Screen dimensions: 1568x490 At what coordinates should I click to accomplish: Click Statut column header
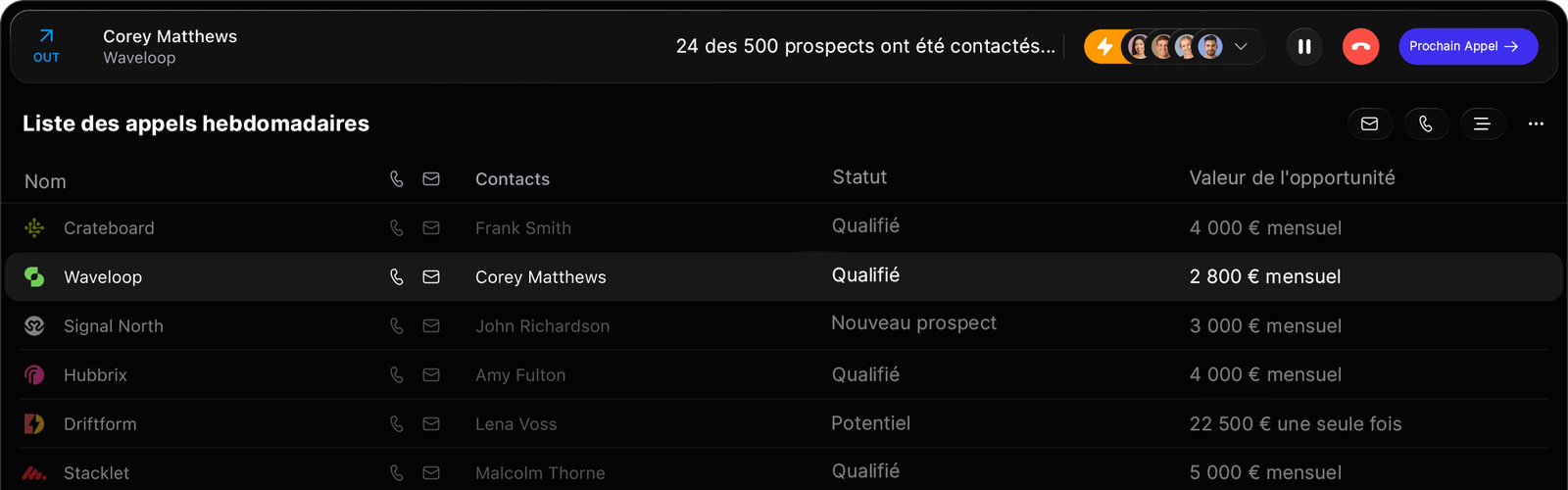pyautogui.click(x=859, y=177)
